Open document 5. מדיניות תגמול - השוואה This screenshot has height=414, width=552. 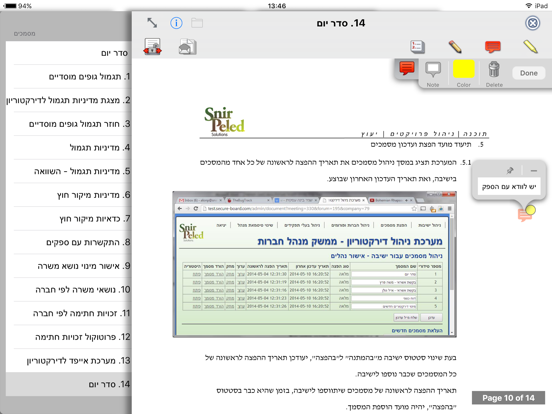point(68,171)
